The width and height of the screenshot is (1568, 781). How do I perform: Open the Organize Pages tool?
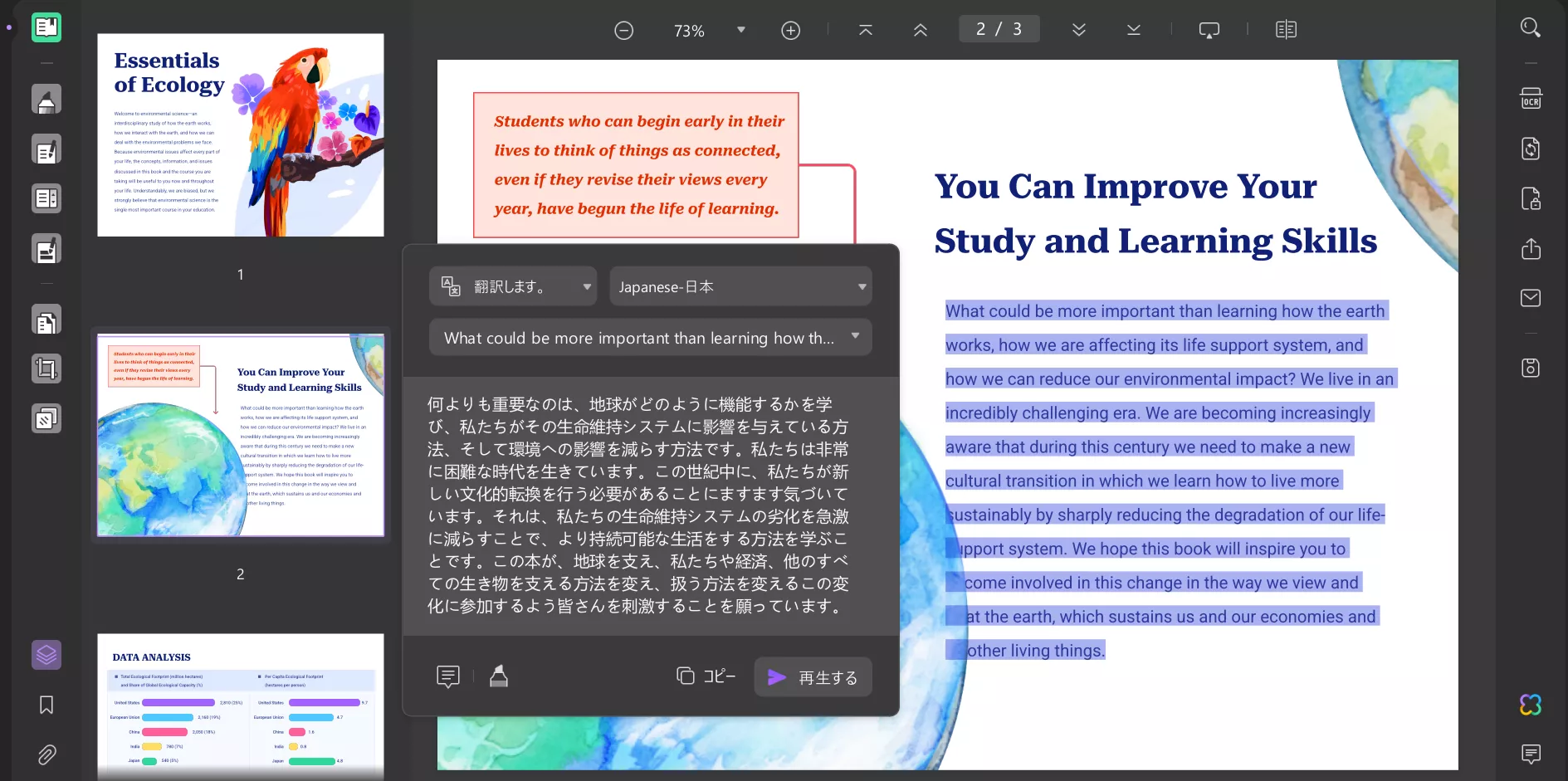tap(46, 199)
